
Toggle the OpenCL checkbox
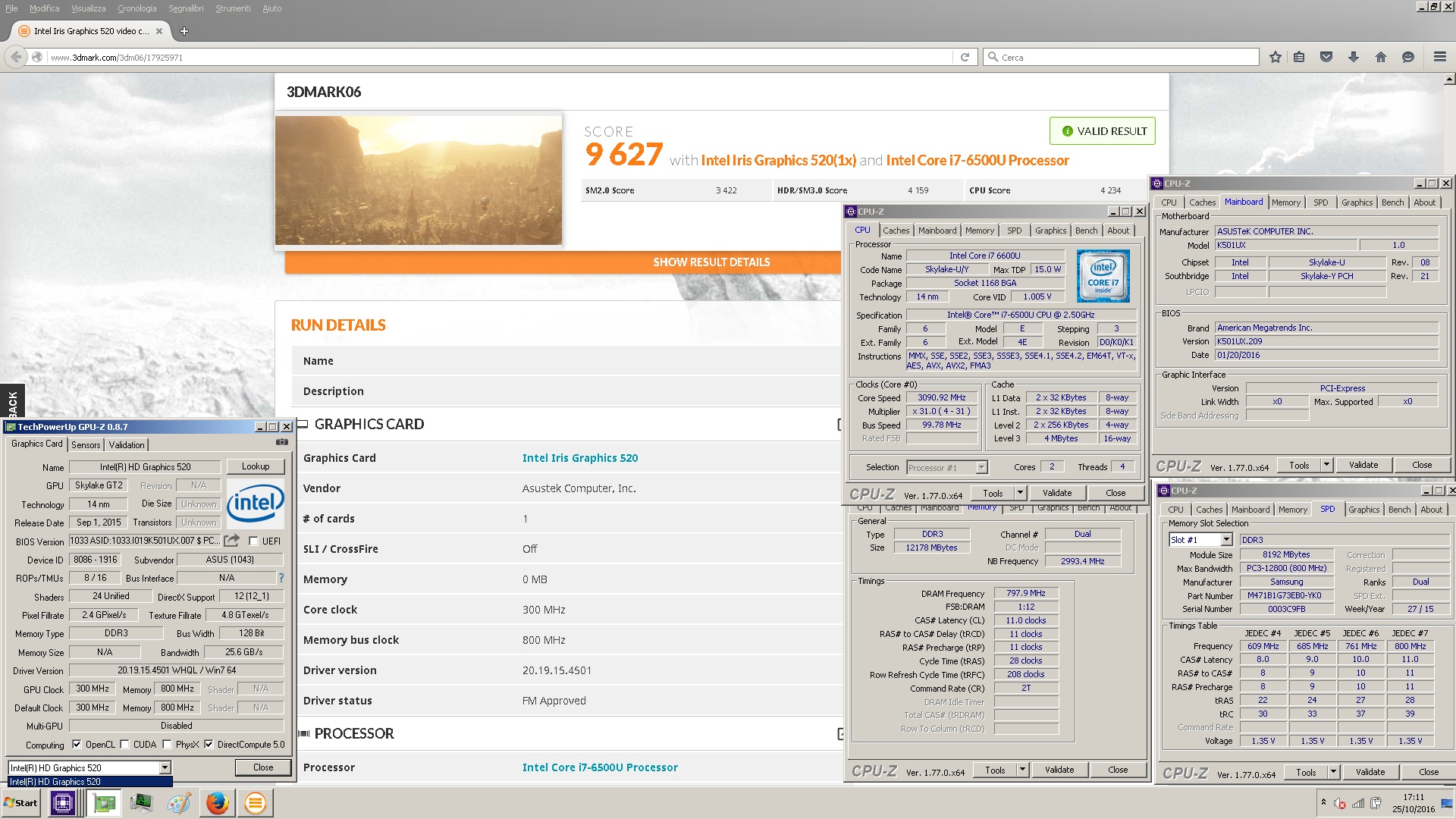pyautogui.click(x=77, y=744)
